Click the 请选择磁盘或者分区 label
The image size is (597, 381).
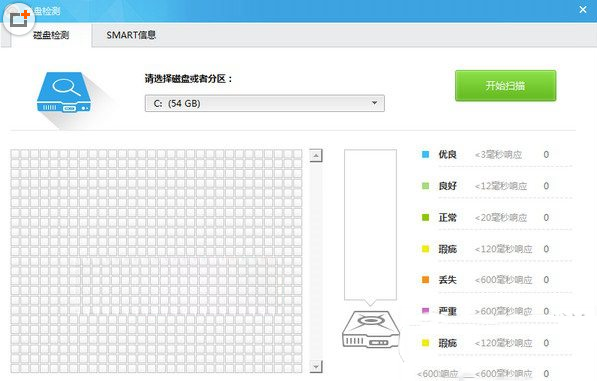coord(188,79)
